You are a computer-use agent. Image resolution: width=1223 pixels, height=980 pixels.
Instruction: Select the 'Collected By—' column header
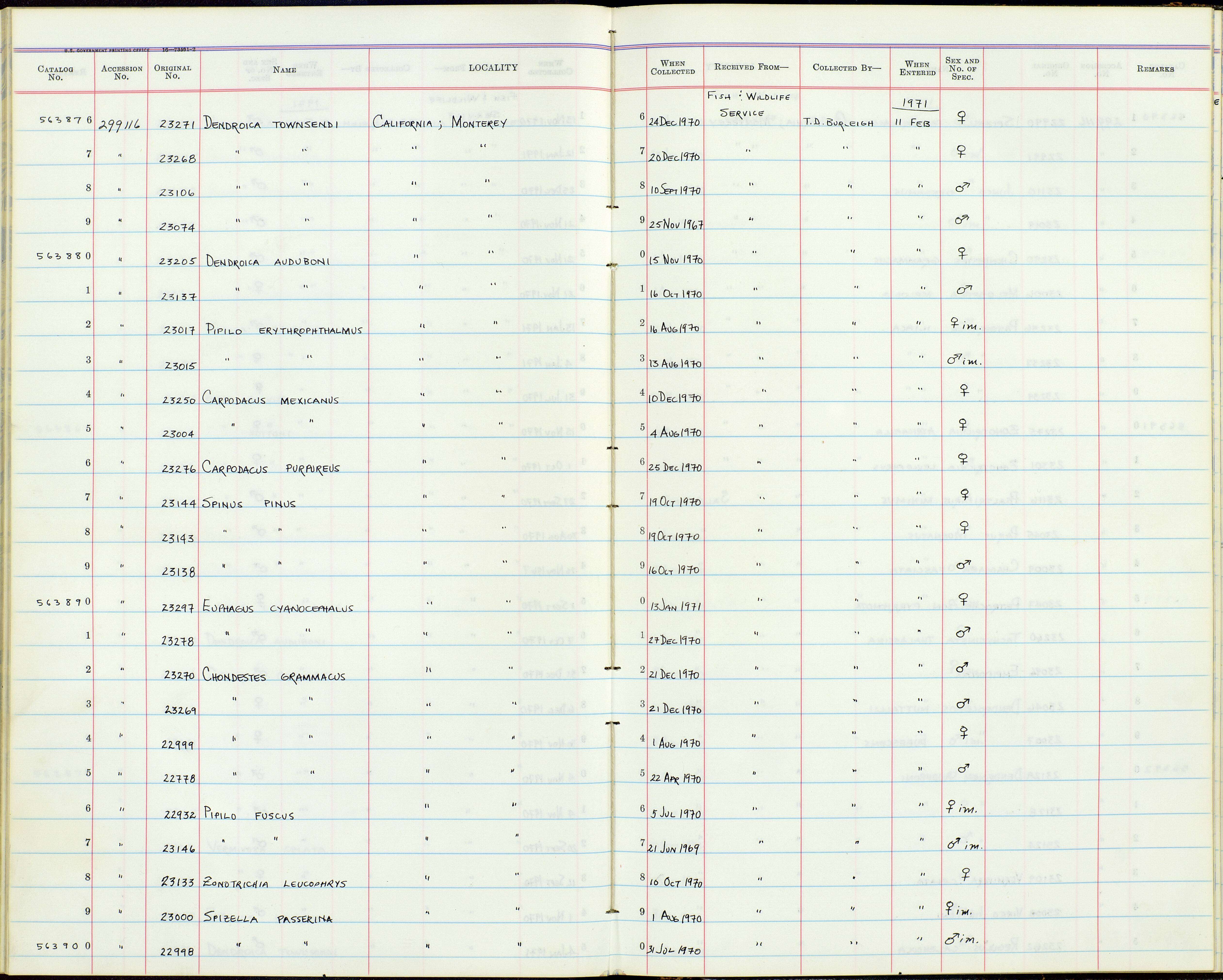coord(847,67)
